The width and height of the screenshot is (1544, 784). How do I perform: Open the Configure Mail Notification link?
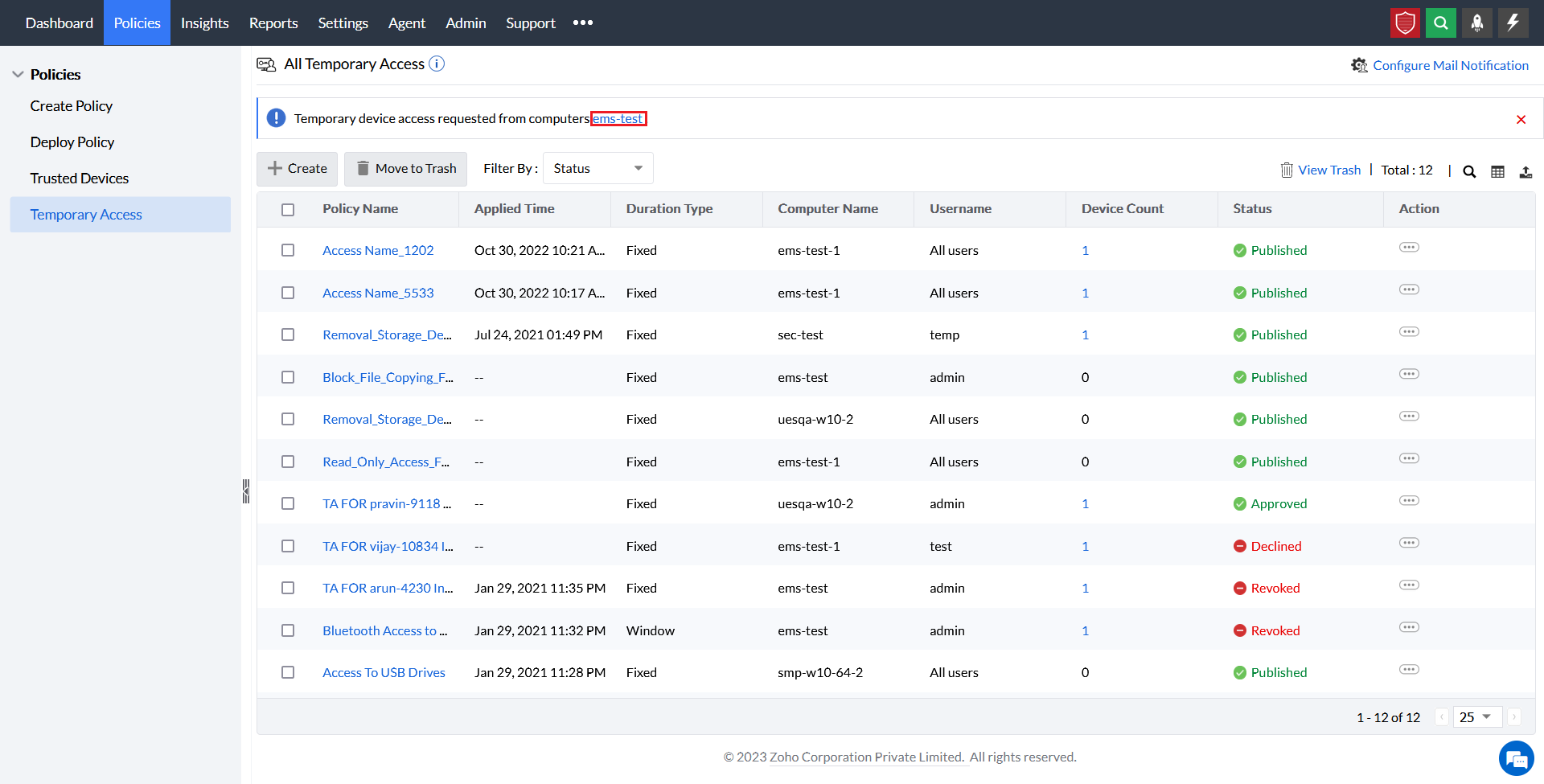tap(1450, 65)
